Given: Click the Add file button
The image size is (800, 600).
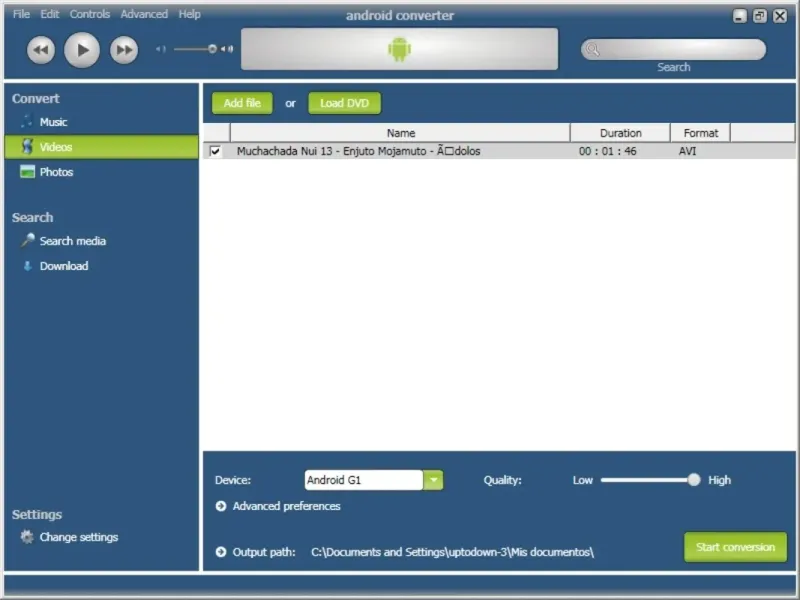Looking at the screenshot, I should pos(242,103).
